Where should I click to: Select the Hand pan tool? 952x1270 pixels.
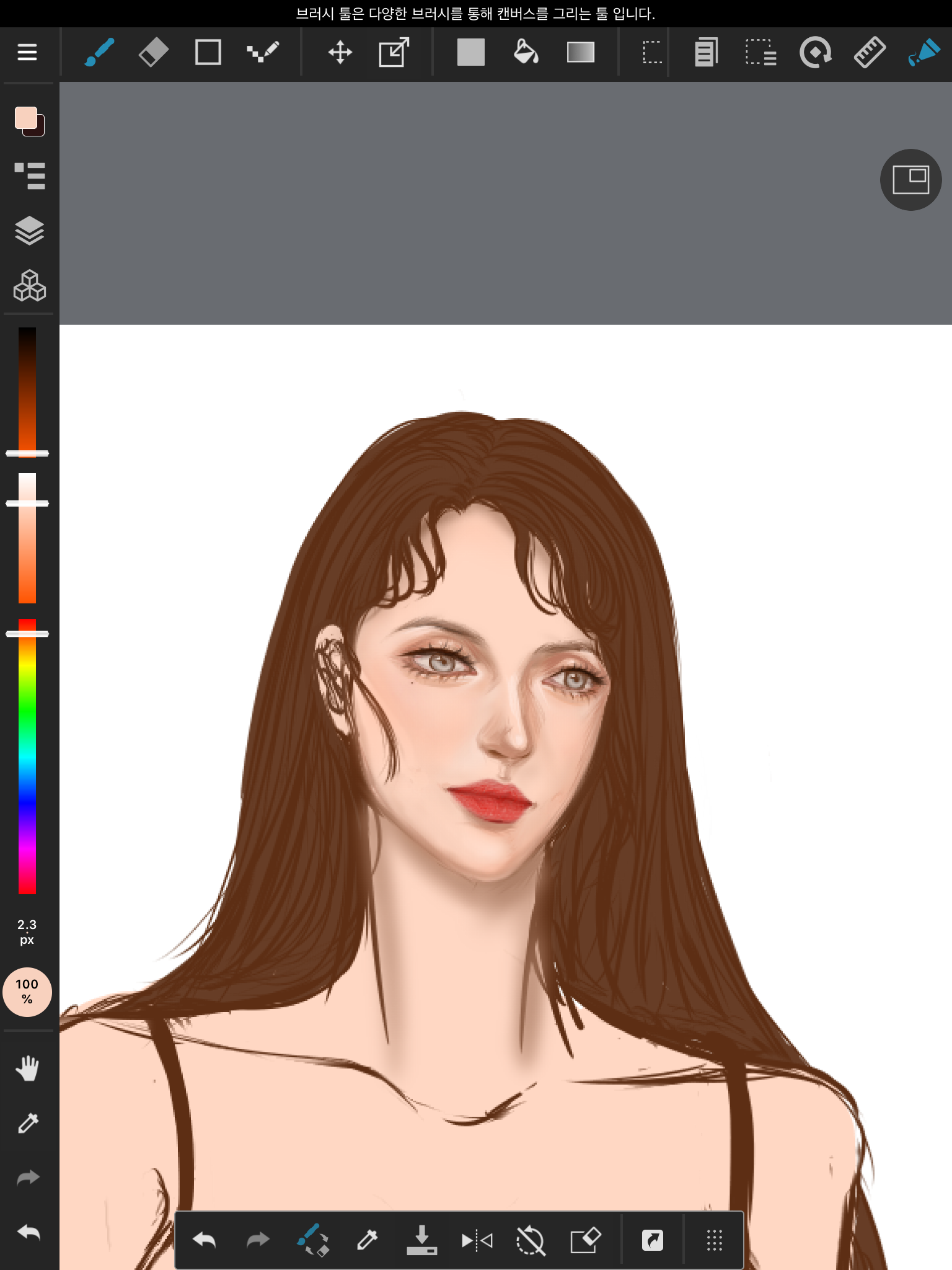(28, 1068)
